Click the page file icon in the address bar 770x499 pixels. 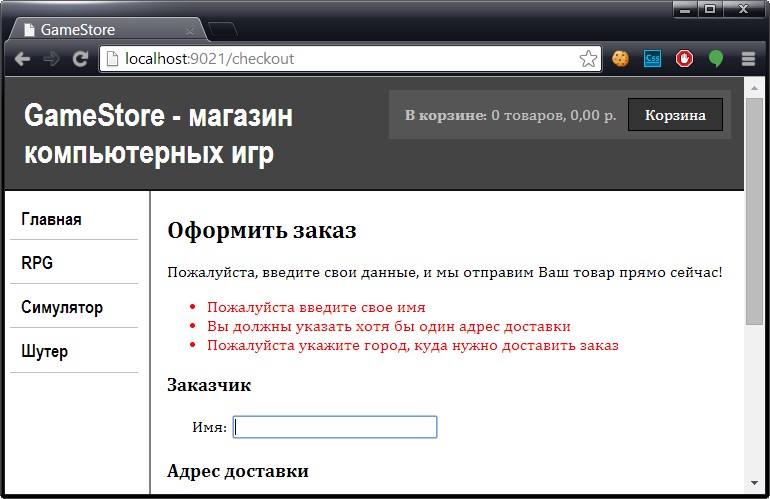coord(112,59)
